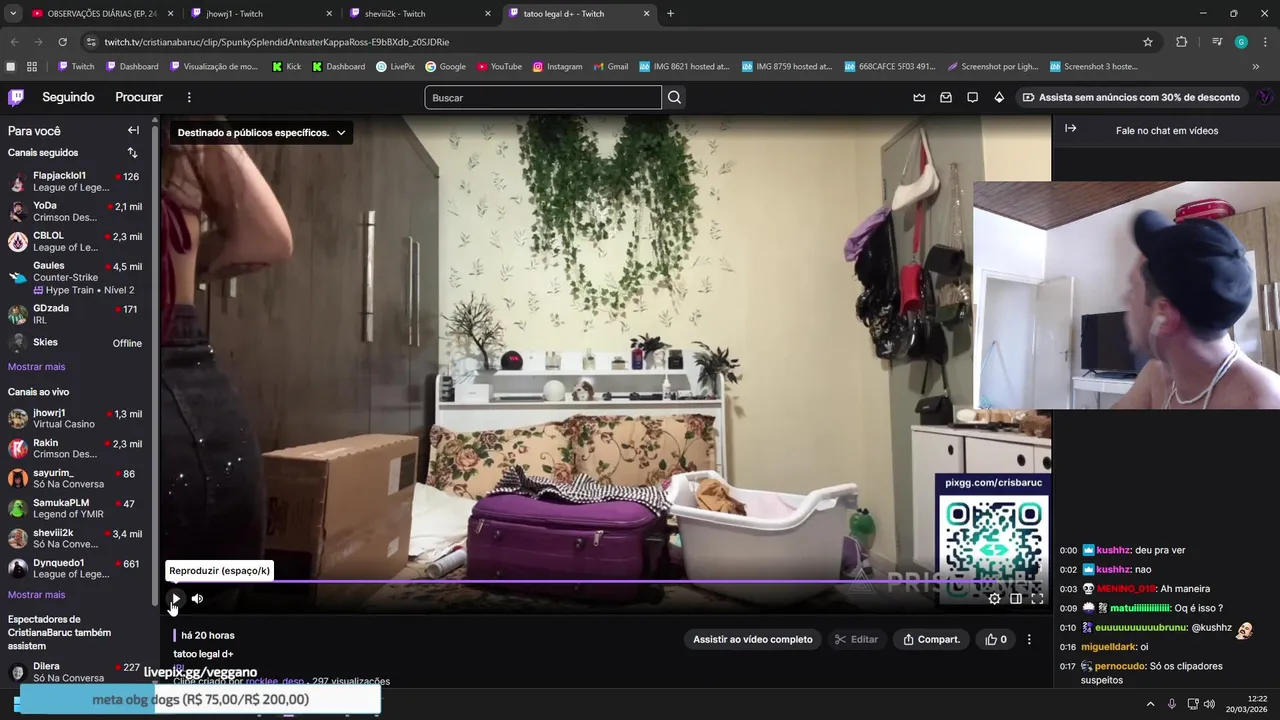Switch to OBSERVAÇÕES DIÁRIAS YouTube tab
This screenshot has width=1280, height=720.
point(100,14)
